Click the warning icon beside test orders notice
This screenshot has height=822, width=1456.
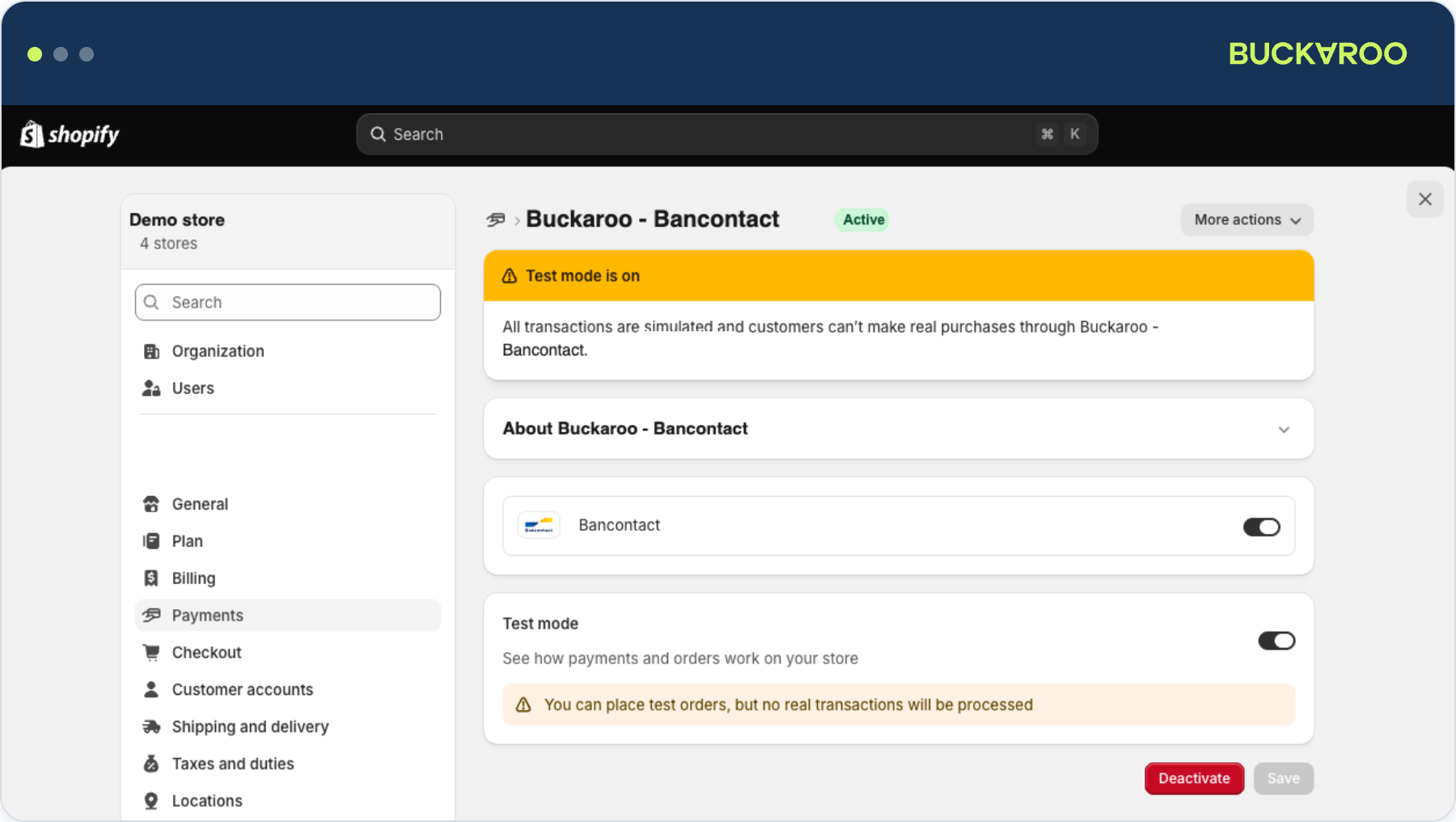(523, 705)
